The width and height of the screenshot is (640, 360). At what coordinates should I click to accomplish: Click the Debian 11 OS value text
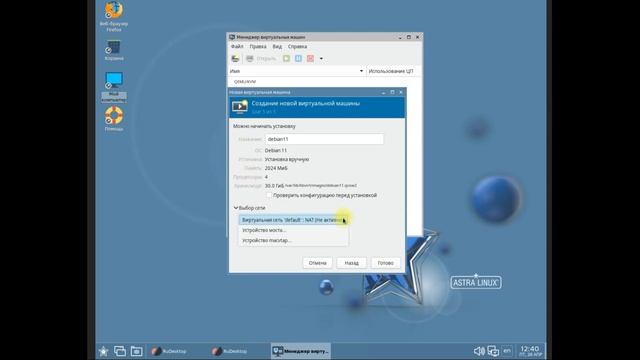[x=276, y=151]
